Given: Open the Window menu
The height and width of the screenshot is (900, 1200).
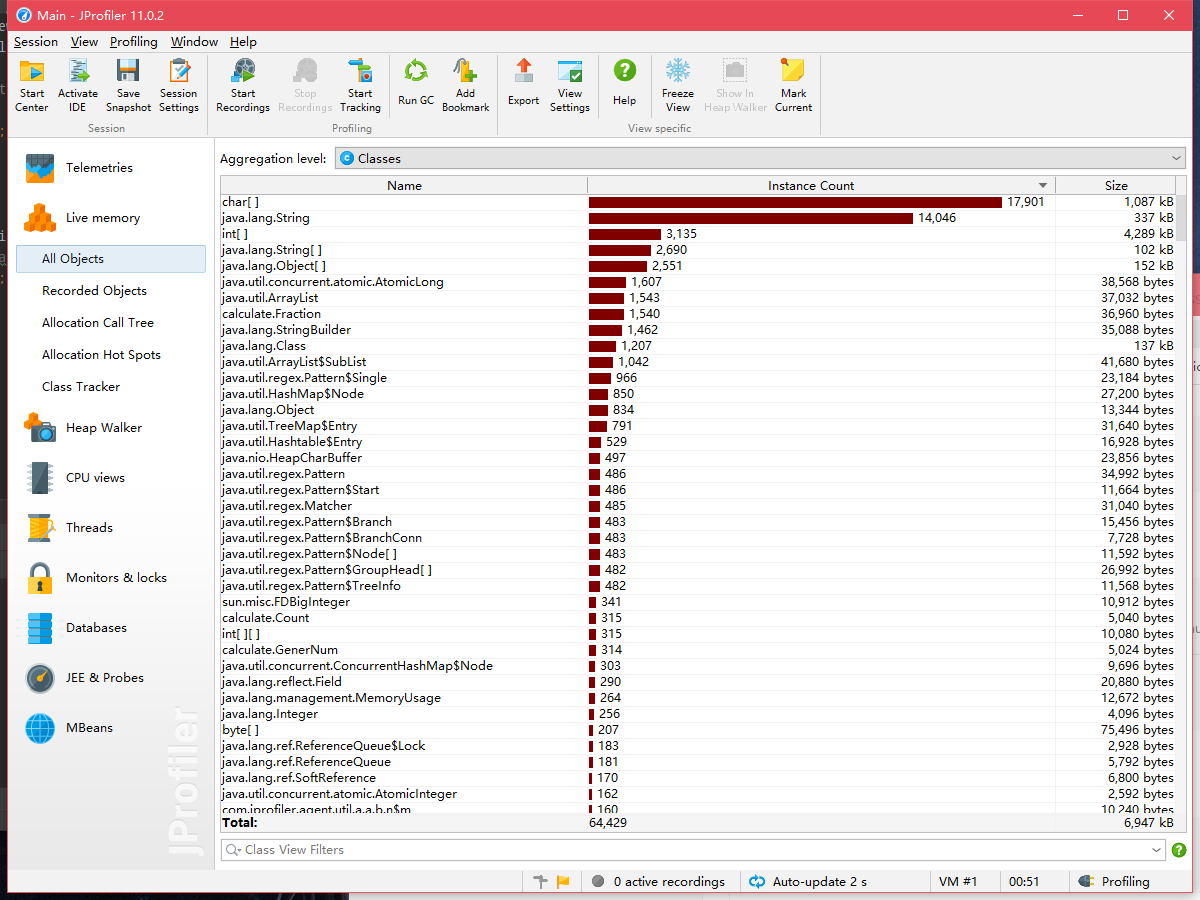Looking at the screenshot, I should (x=194, y=42).
